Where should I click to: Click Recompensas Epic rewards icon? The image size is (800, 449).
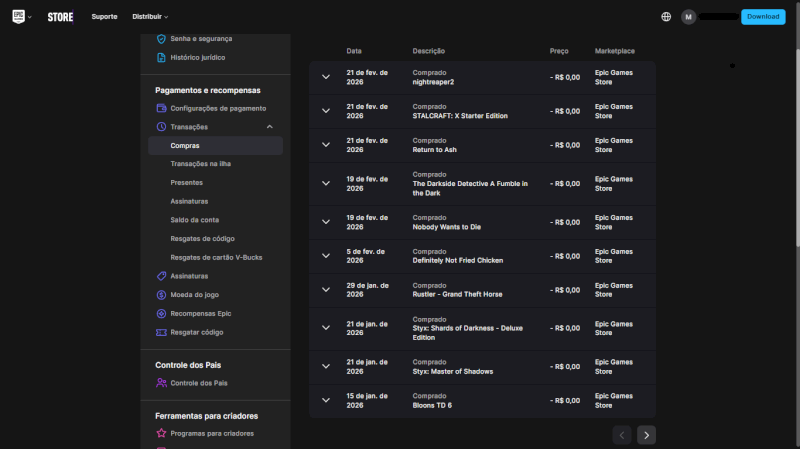[161, 313]
